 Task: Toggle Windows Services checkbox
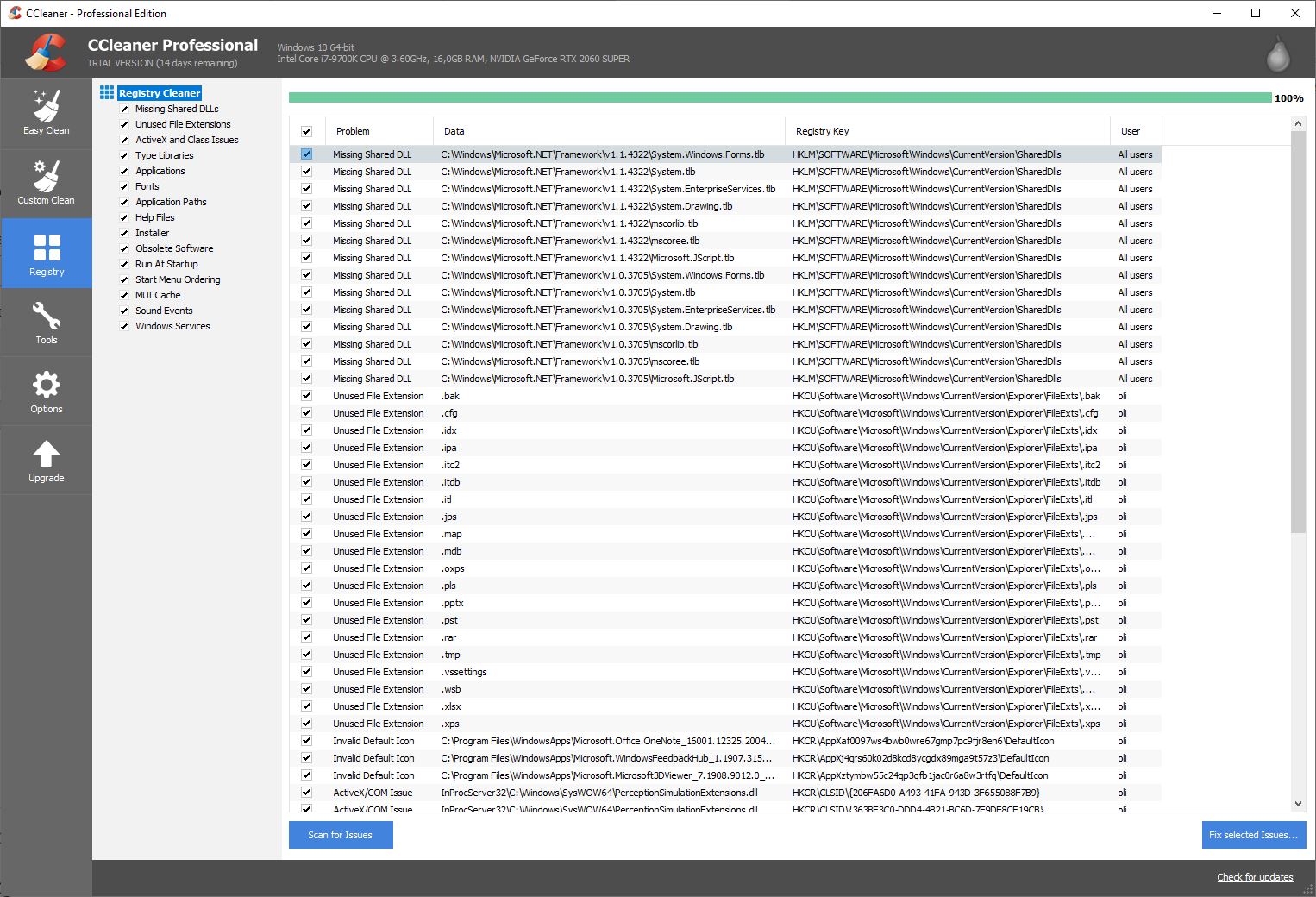(x=124, y=326)
